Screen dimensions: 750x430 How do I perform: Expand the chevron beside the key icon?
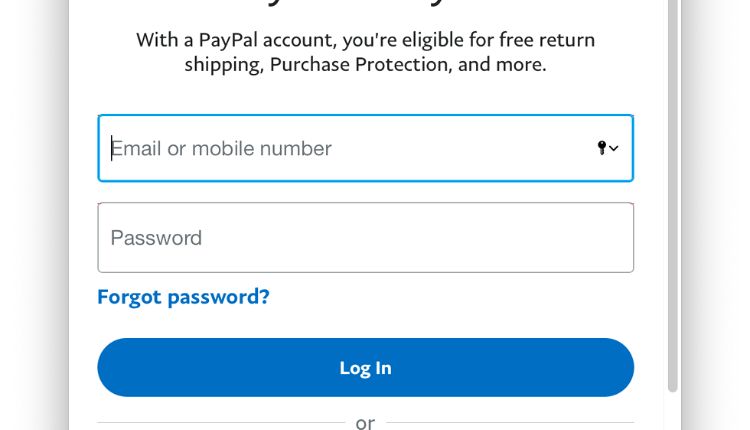[614, 149]
